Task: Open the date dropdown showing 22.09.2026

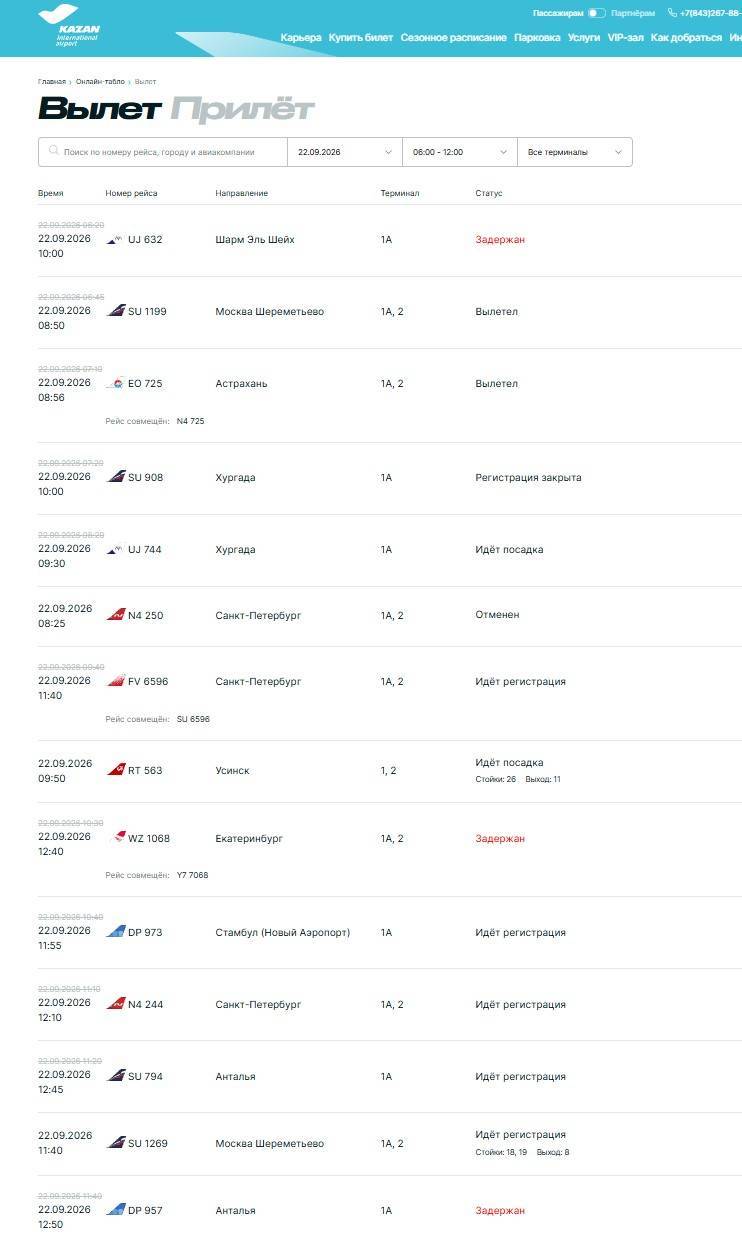Action: click(345, 152)
